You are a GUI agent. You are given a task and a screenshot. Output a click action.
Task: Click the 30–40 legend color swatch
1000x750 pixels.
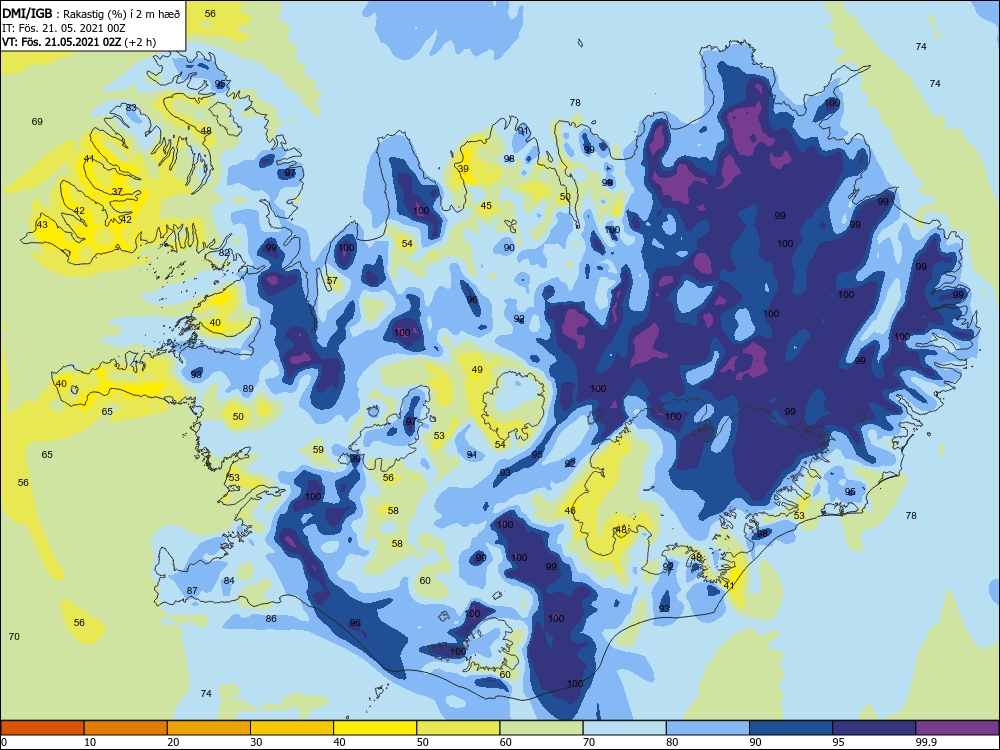point(292,728)
